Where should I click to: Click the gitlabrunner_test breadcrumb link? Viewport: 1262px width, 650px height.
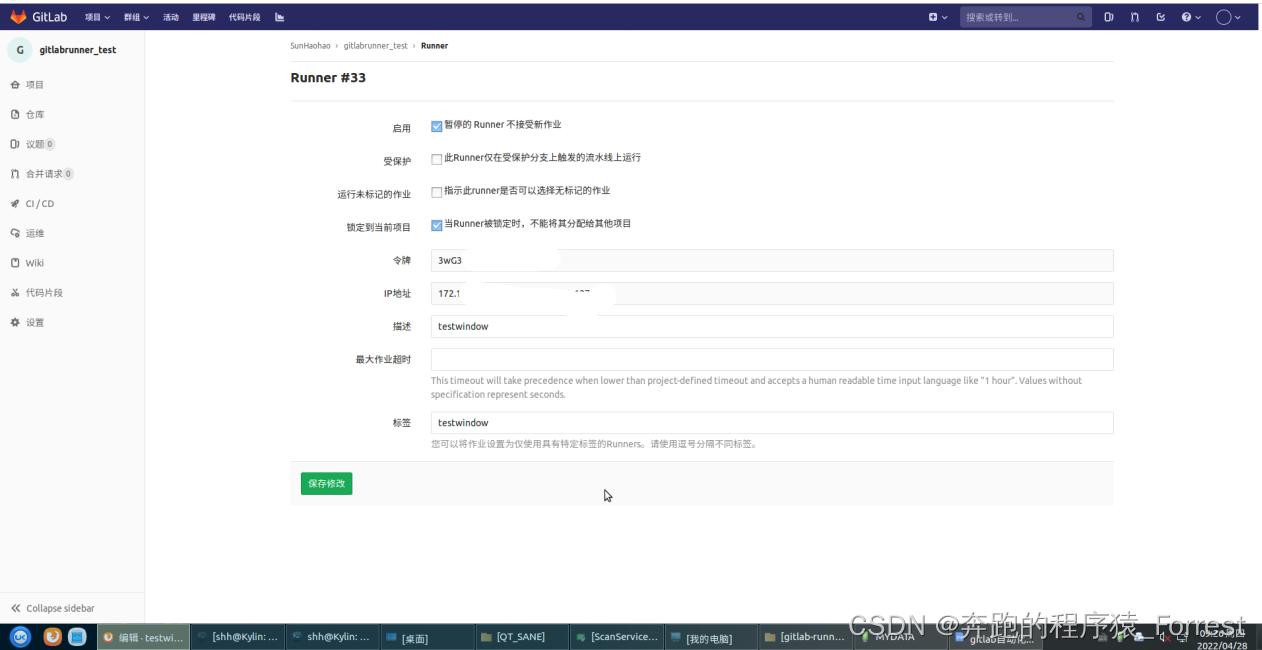point(375,46)
